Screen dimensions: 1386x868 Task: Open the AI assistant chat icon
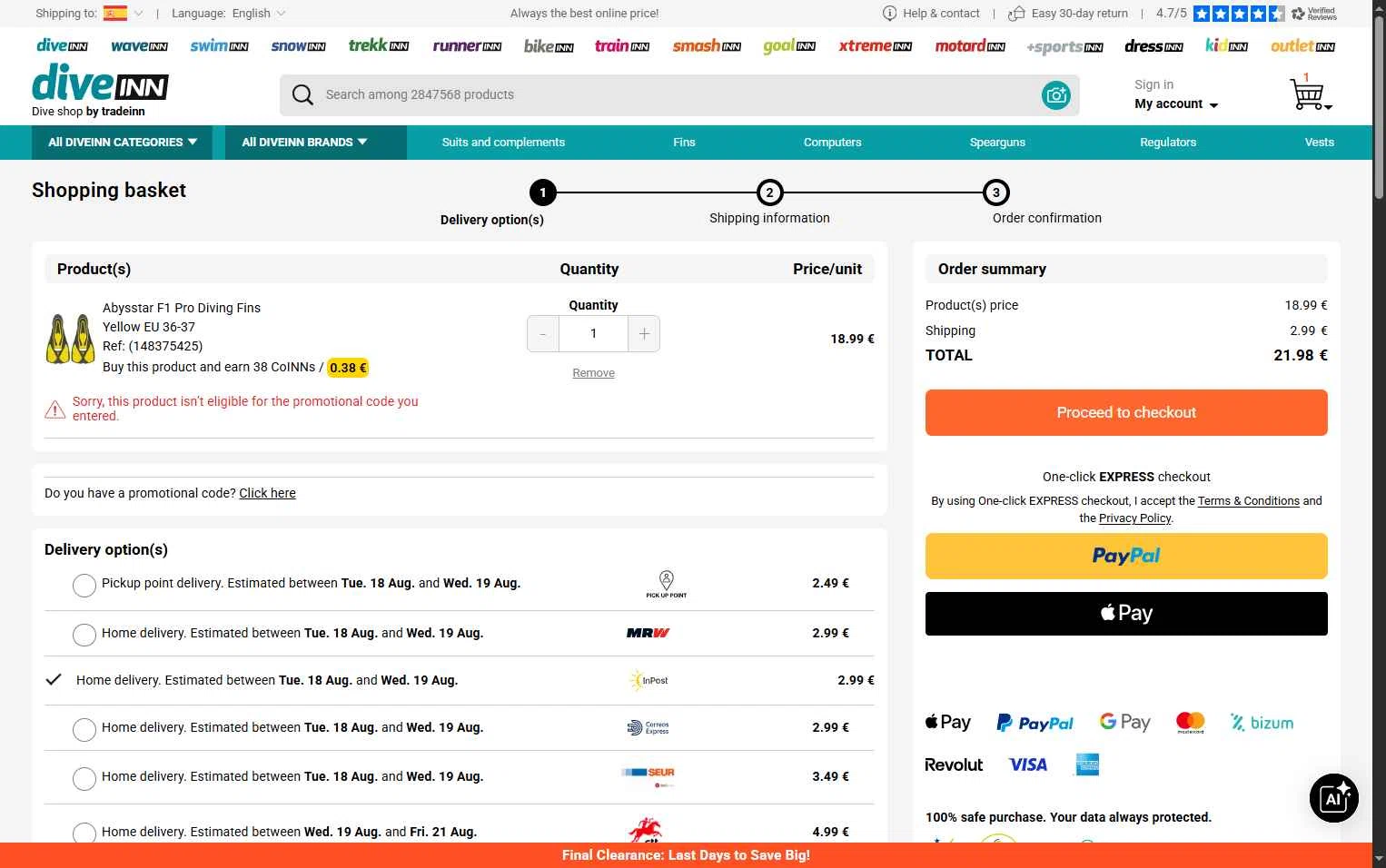point(1333,798)
